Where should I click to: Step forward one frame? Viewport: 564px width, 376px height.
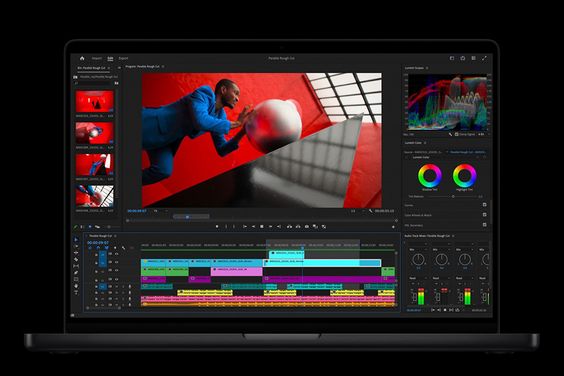pos(270,226)
